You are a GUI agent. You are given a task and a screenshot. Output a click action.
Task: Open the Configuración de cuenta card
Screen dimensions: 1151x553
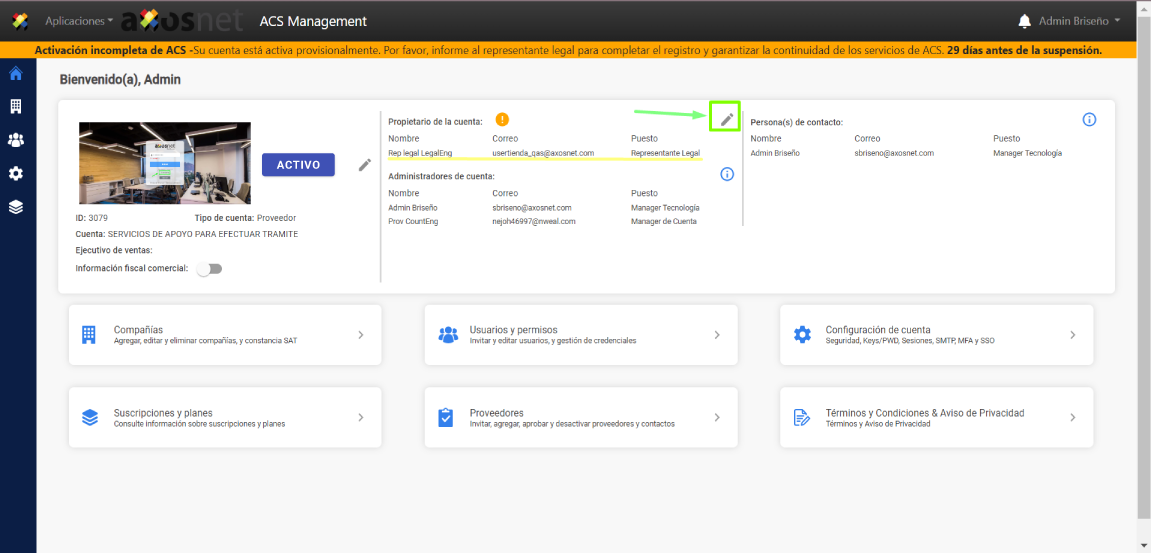[937, 335]
